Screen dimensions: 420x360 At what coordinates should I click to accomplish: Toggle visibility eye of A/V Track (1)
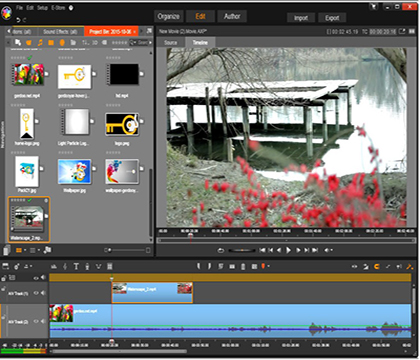[x=36, y=293]
